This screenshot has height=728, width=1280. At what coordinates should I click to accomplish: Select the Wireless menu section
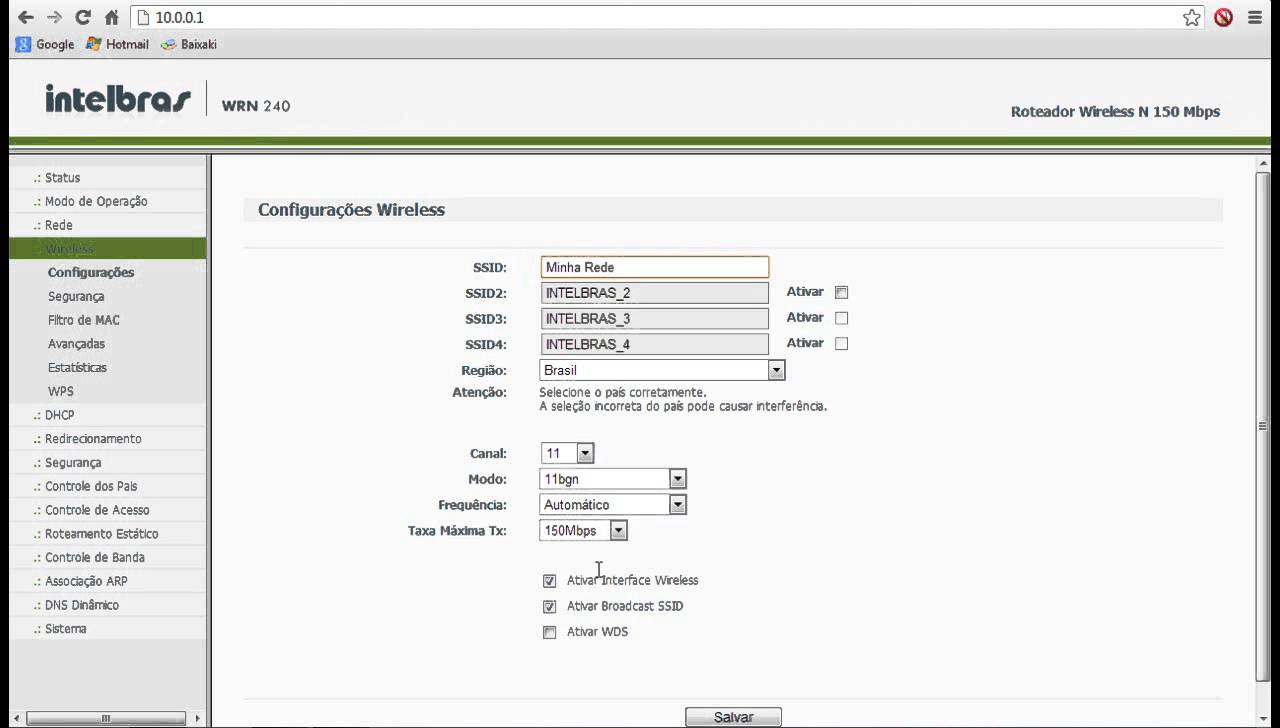pyautogui.click(x=108, y=249)
